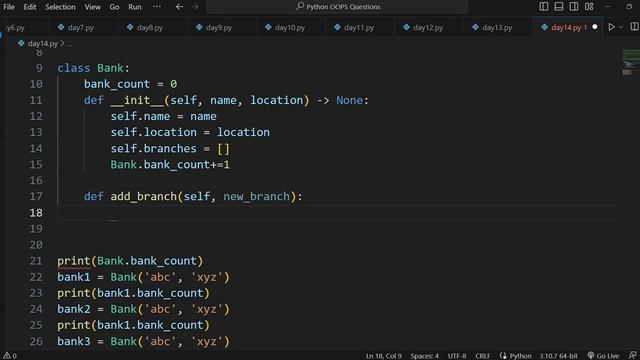Screen dimensions: 640x360
Task: Open the Edit menu
Action: click(30, 7)
